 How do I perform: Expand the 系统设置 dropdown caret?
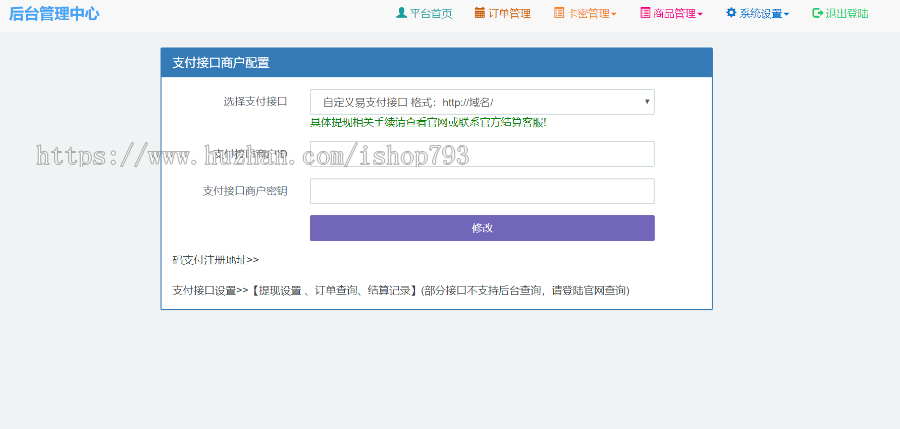(786, 15)
